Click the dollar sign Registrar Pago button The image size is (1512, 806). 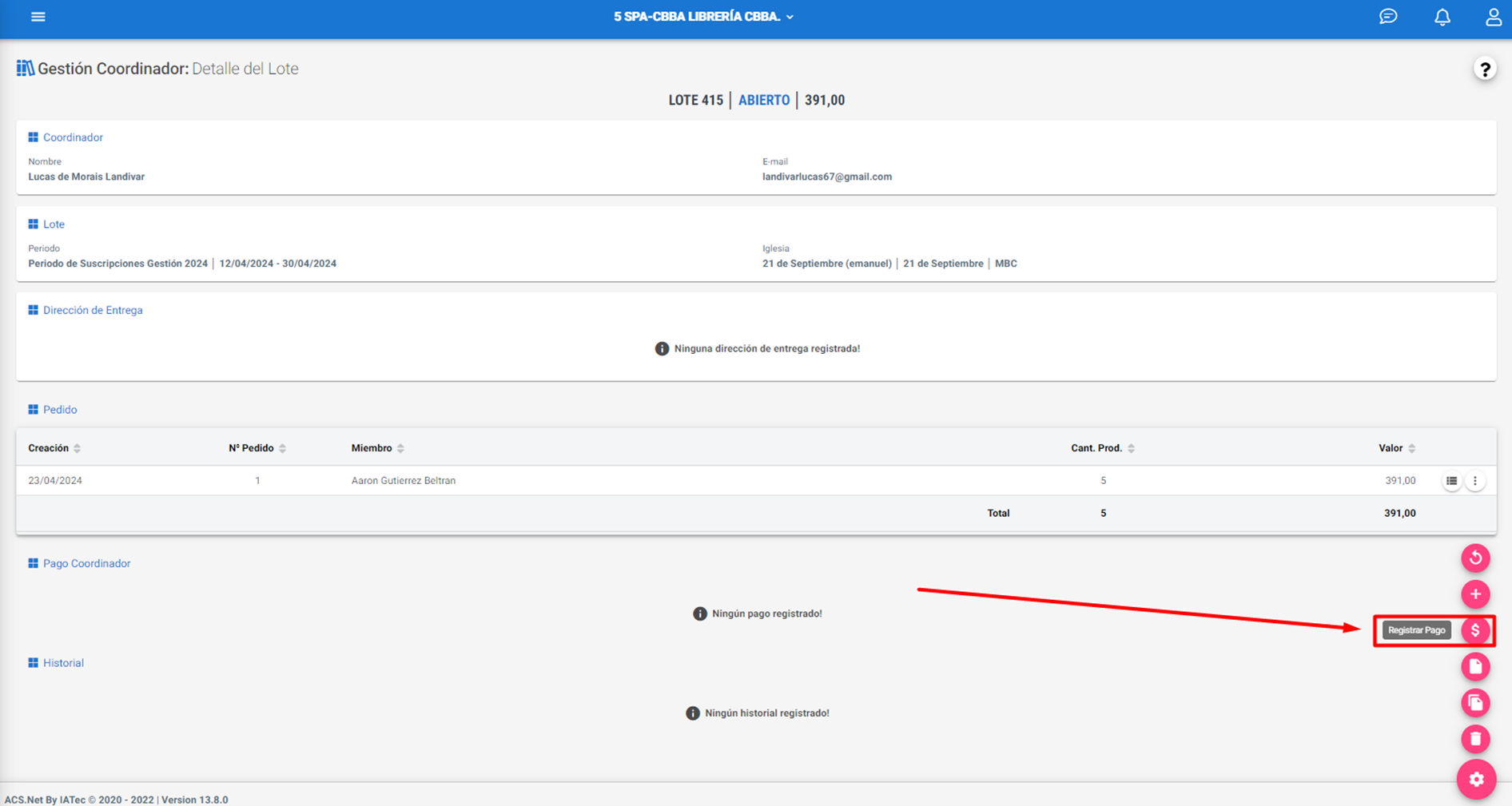[1475, 630]
